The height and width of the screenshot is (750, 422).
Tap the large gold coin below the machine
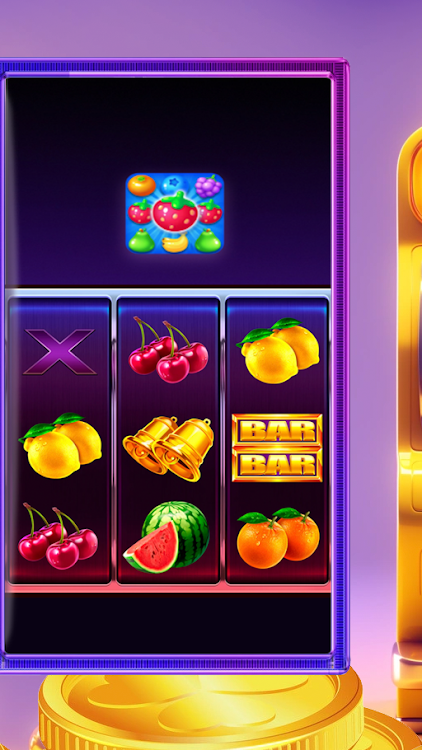pos(201,713)
